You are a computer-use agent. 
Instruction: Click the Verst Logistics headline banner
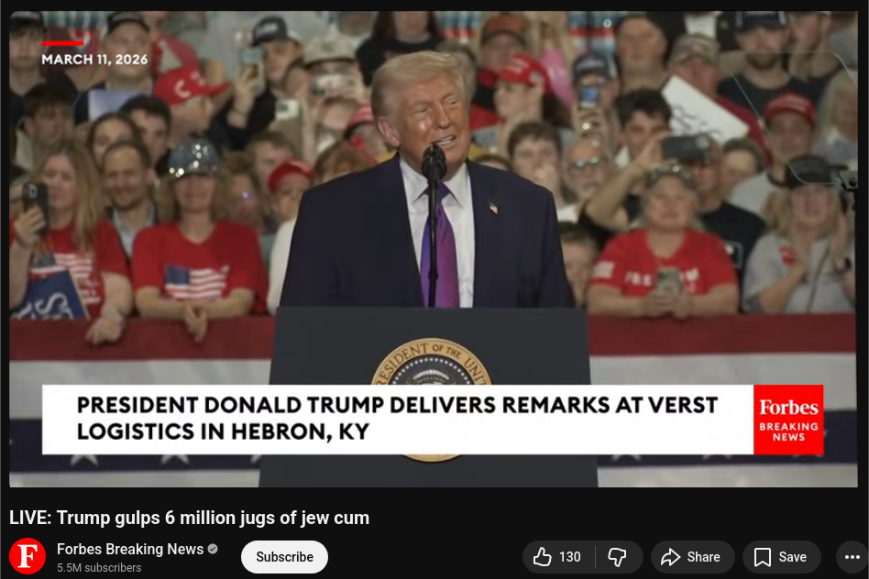click(398, 419)
